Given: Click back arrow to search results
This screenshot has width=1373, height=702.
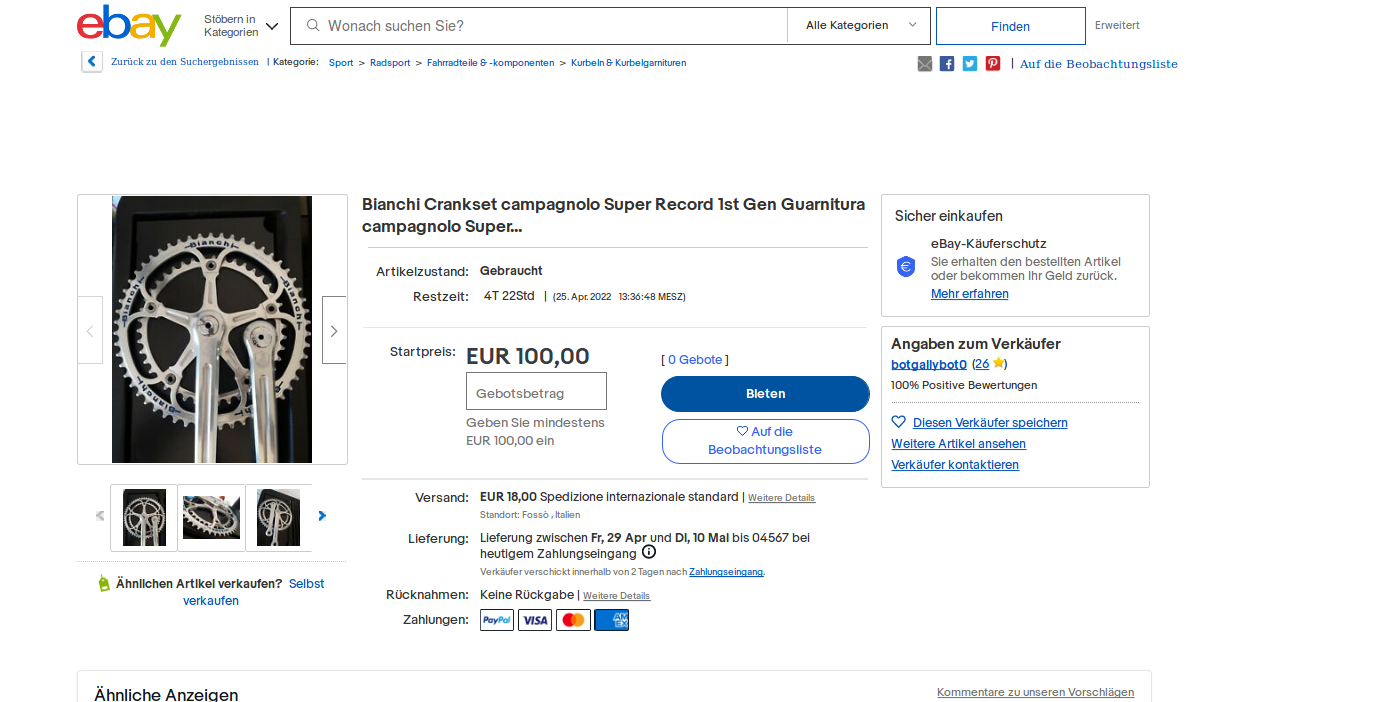Looking at the screenshot, I should [92, 62].
